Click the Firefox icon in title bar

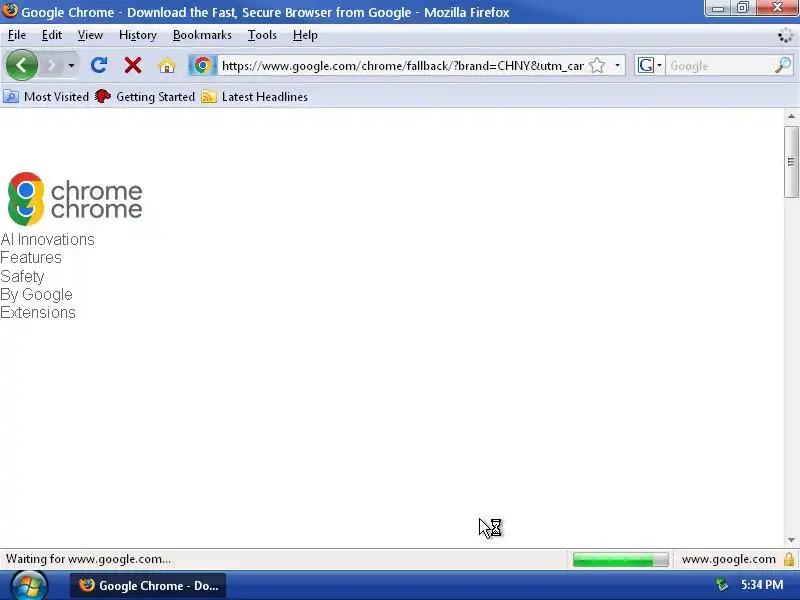click(10, 11)
